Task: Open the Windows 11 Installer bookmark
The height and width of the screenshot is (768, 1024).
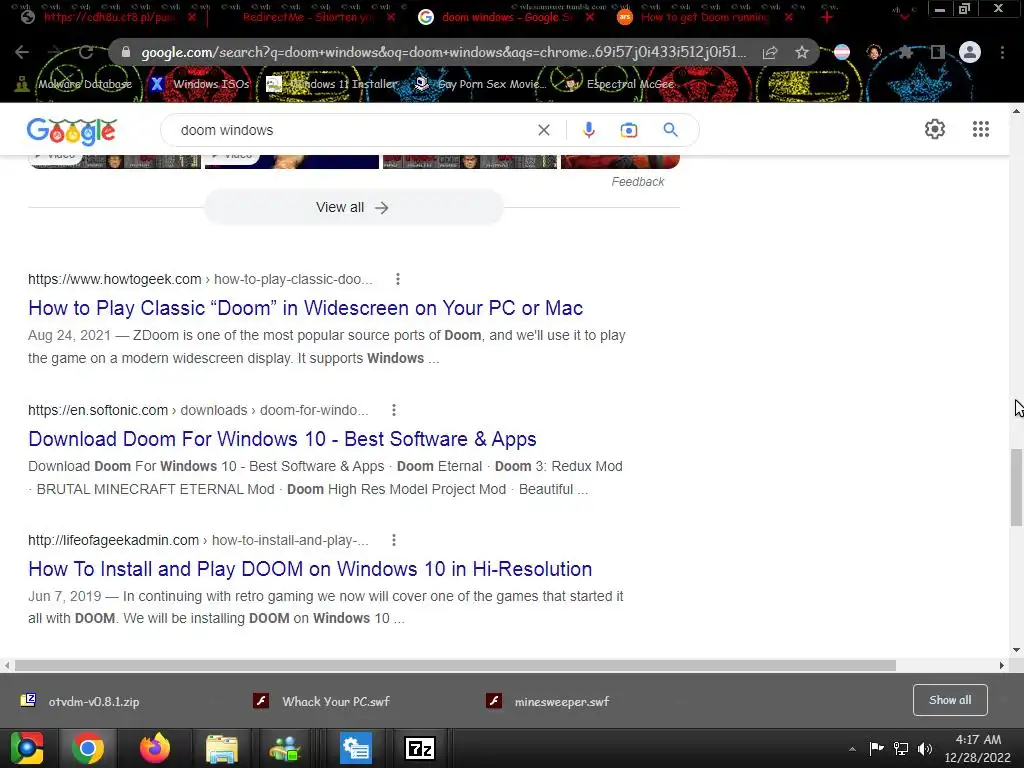Action: (x=332, y=84)
